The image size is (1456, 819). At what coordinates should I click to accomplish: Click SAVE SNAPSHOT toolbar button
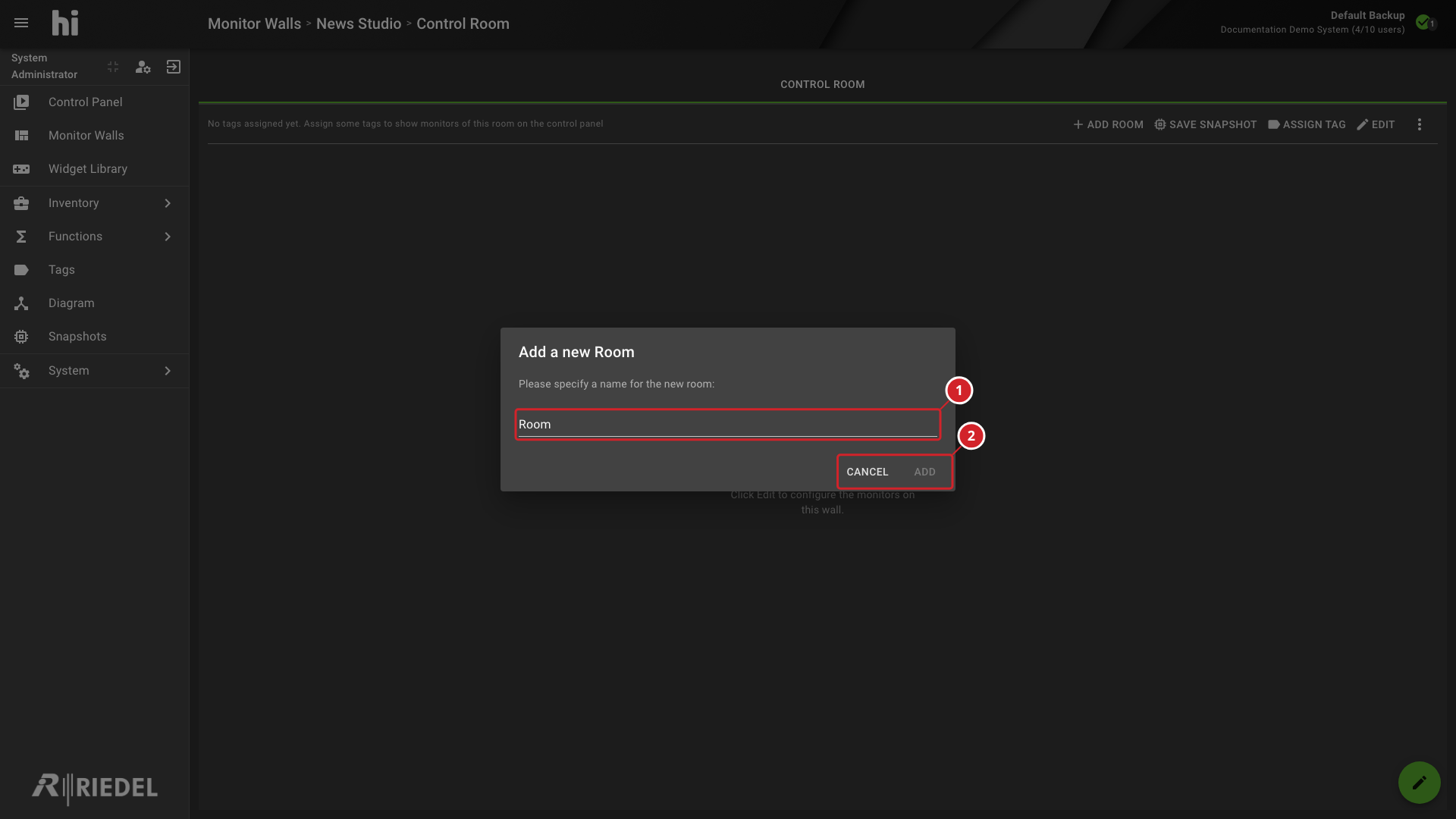(1205, 124)
